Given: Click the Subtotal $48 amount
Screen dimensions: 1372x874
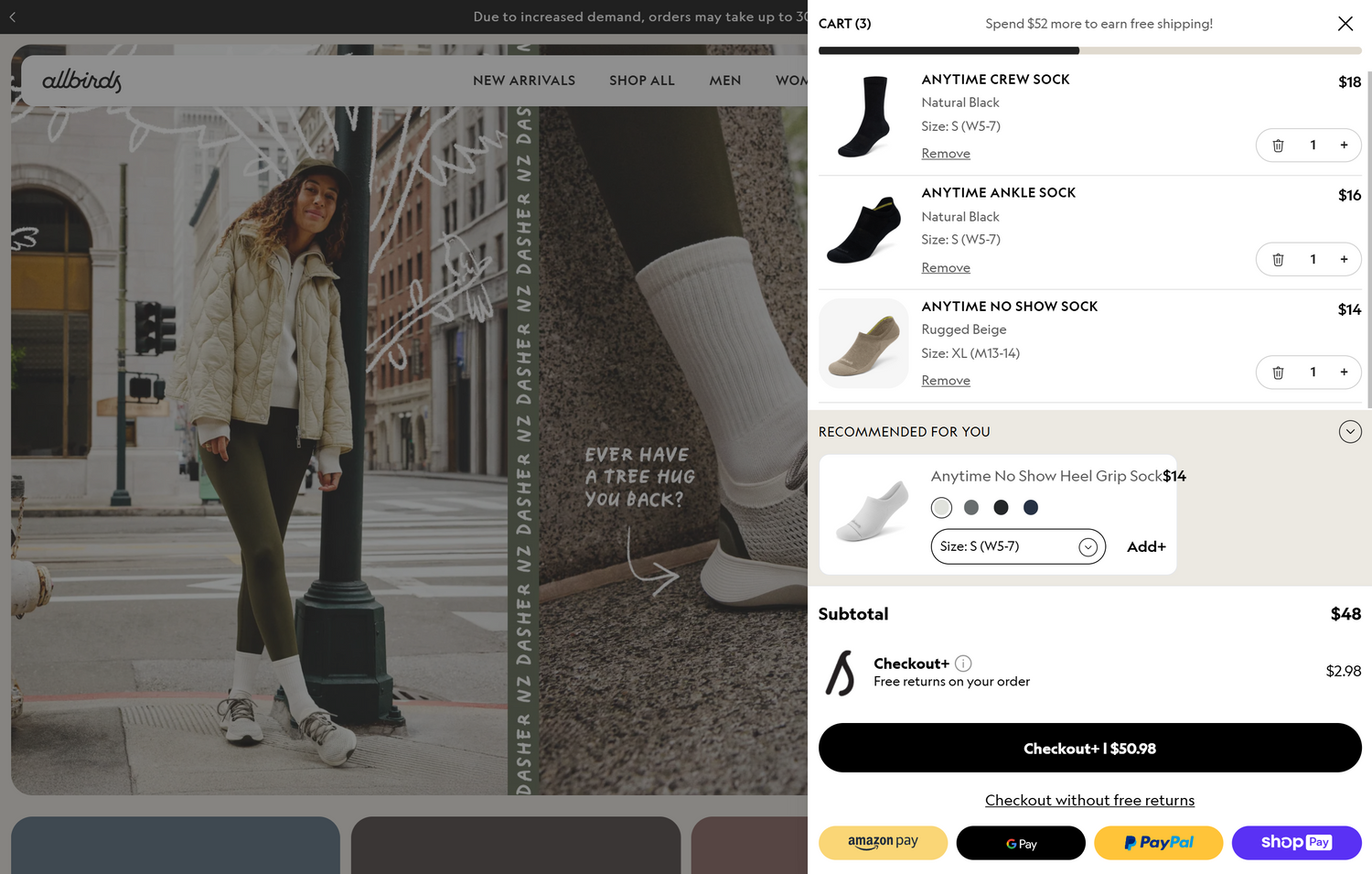Looking at the screenshot, I should coord(1345,614).
